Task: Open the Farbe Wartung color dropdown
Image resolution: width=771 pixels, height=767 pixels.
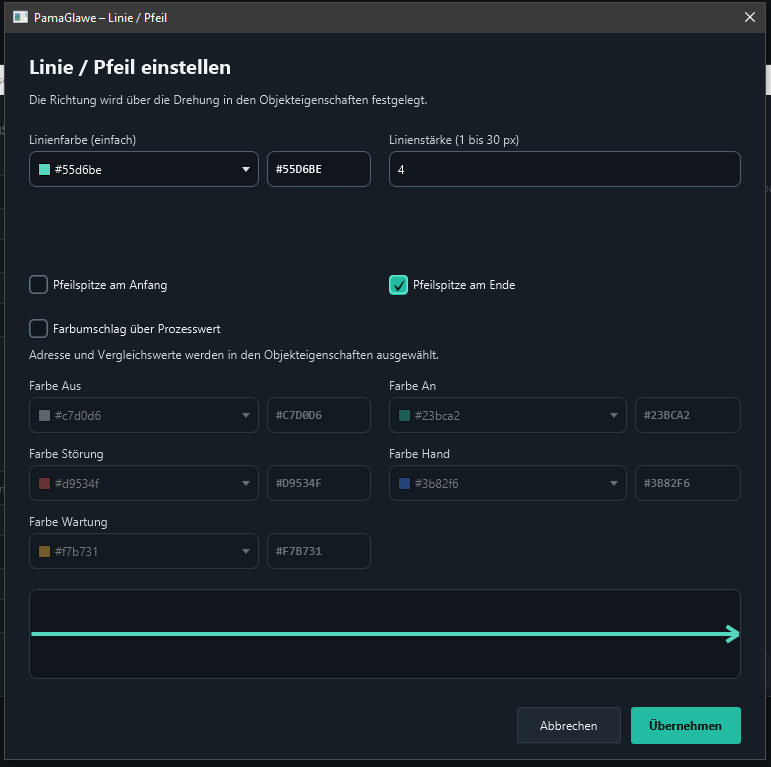Action: point(144,551)
